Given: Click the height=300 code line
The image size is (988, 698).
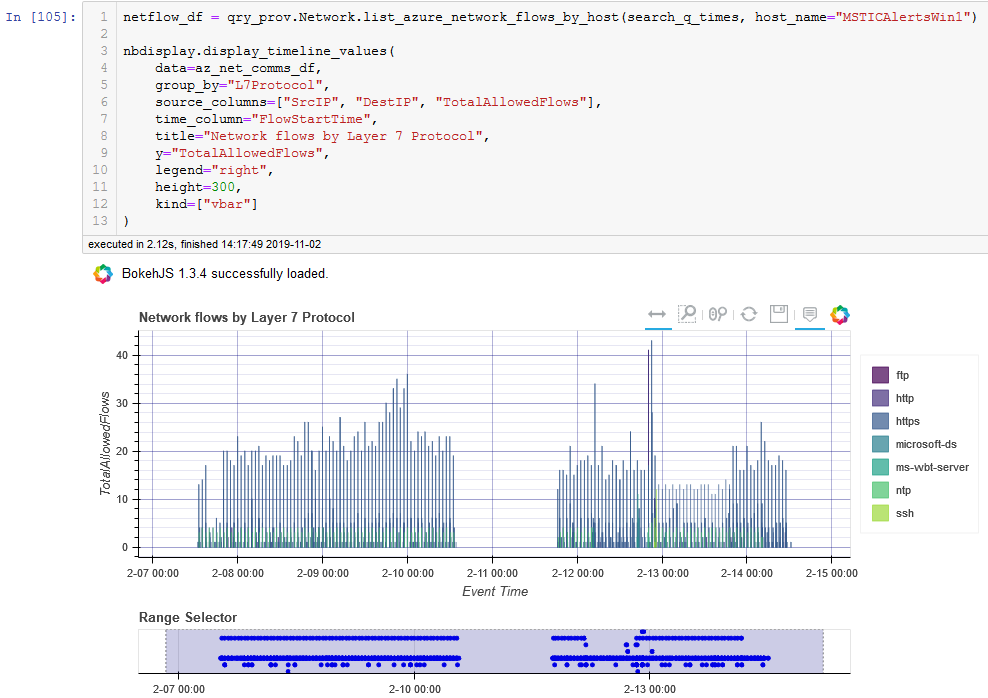Looking at the screenshot, I should click(x=198, y=187).
